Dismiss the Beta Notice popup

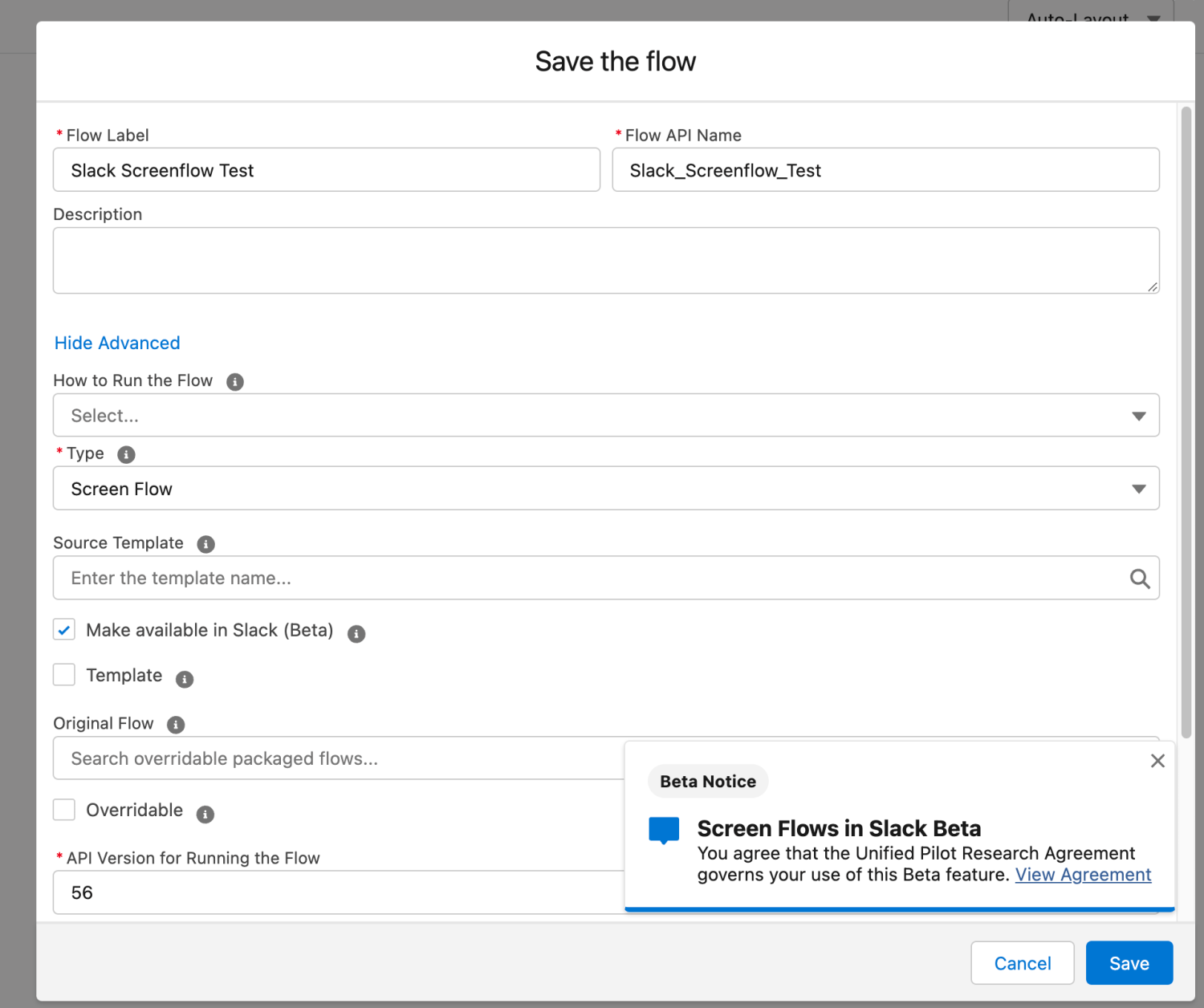tap(1157, 761)
